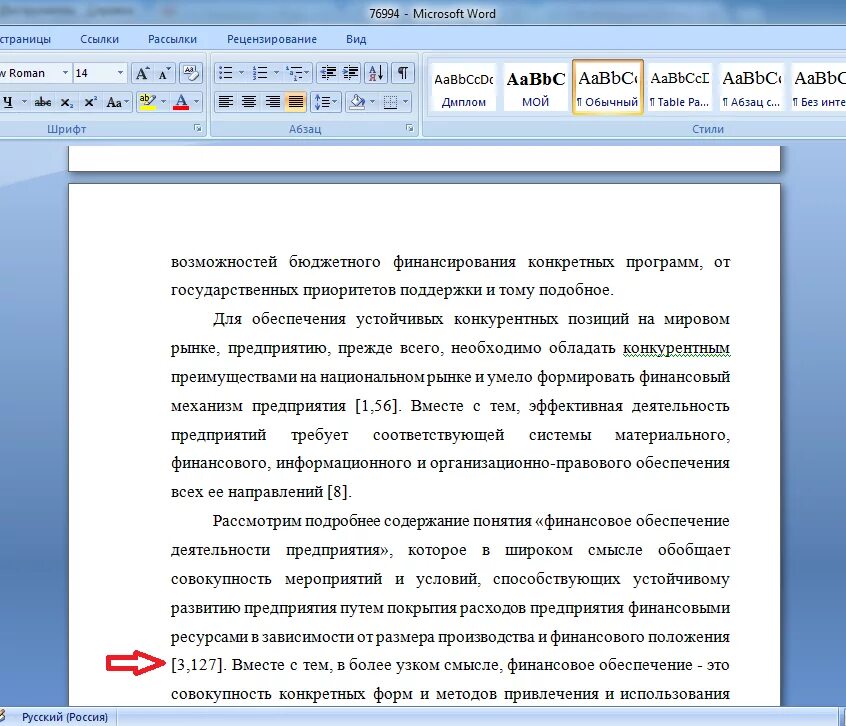This screenshot has width=846, height=726.
Task: Open the borders dropdown arrow
Action: [x=405, y=101]
